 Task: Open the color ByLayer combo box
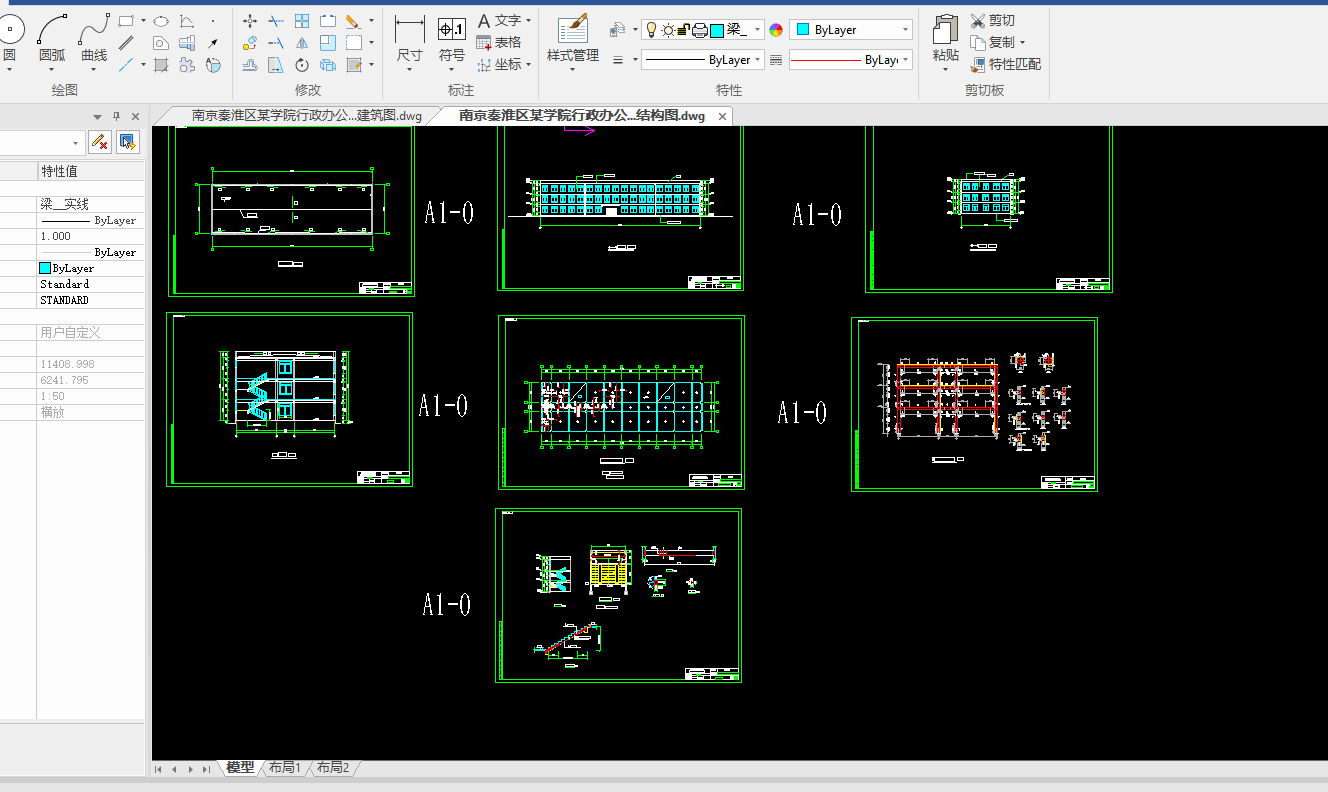851,30
